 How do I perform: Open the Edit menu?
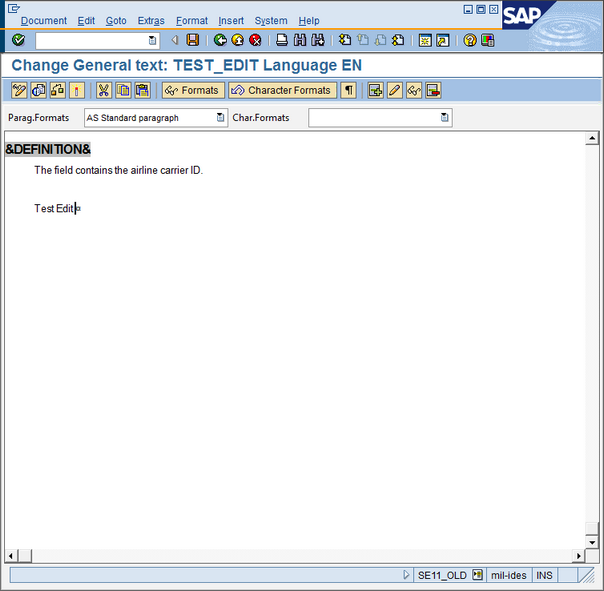86,20
